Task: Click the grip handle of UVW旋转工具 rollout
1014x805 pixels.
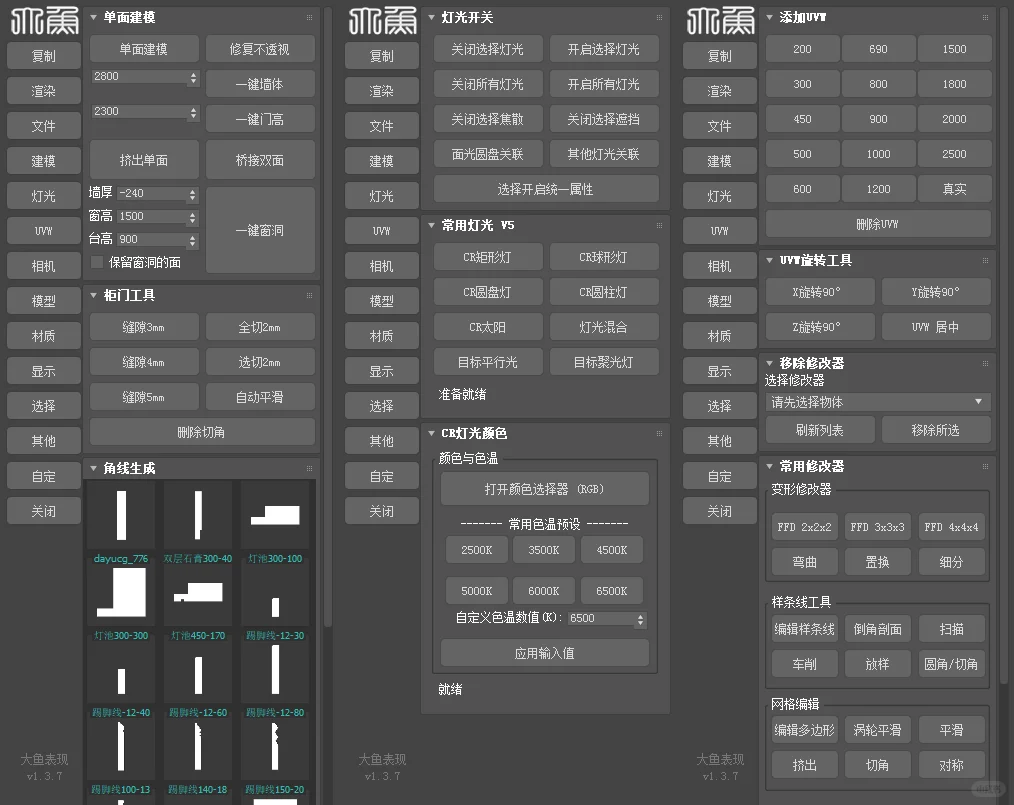Action: click(985, 261)
